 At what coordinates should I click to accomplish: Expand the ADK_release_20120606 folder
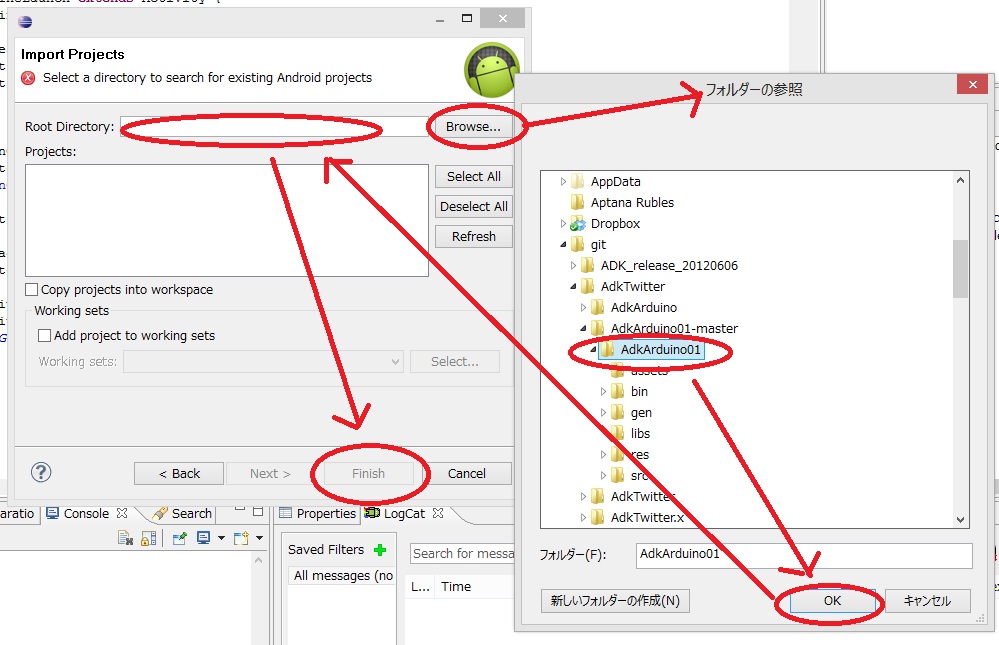click(x=573, y=266)
